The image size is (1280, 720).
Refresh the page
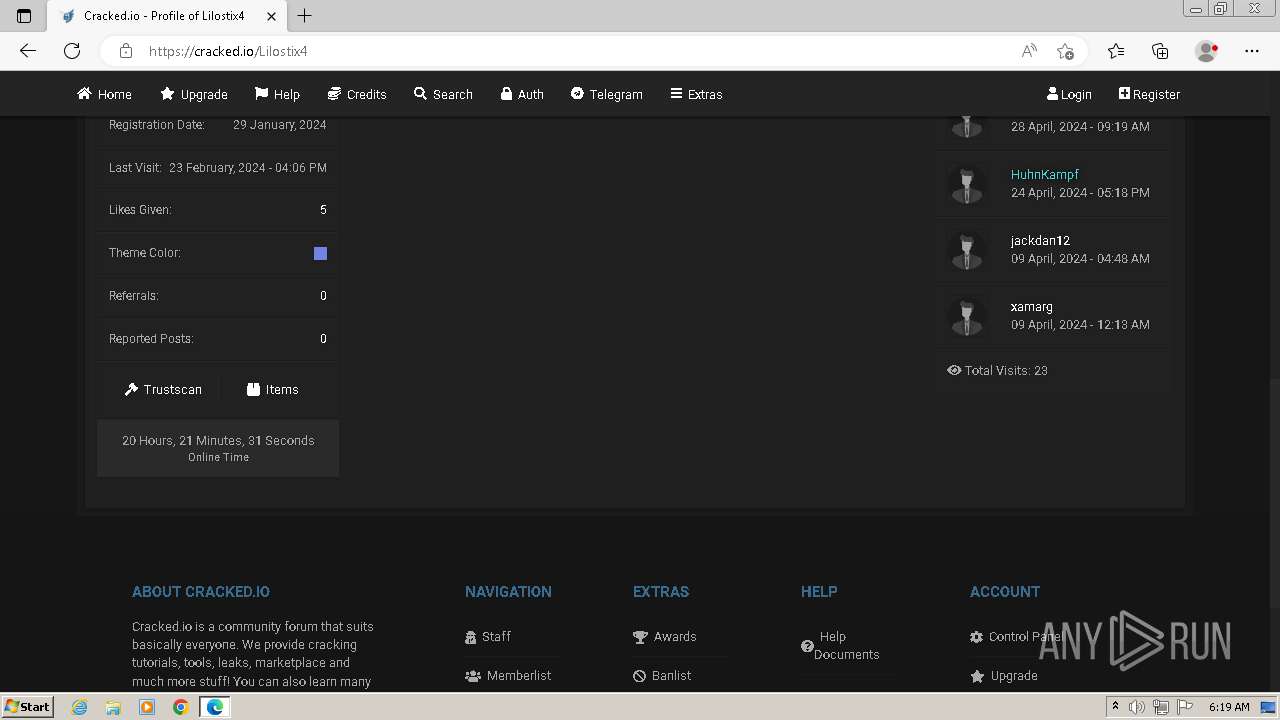[72, 51]
